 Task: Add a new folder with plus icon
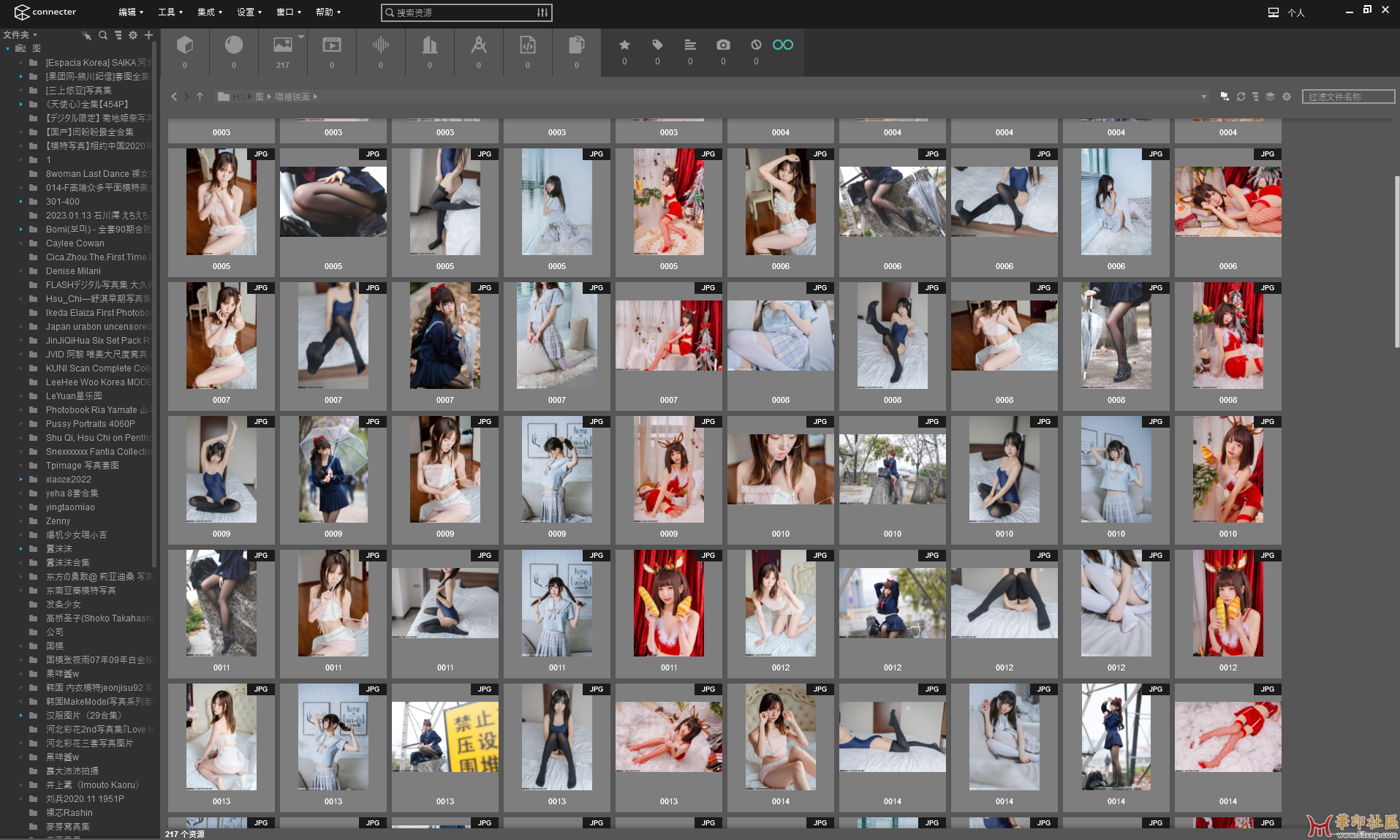coord(148,35)
